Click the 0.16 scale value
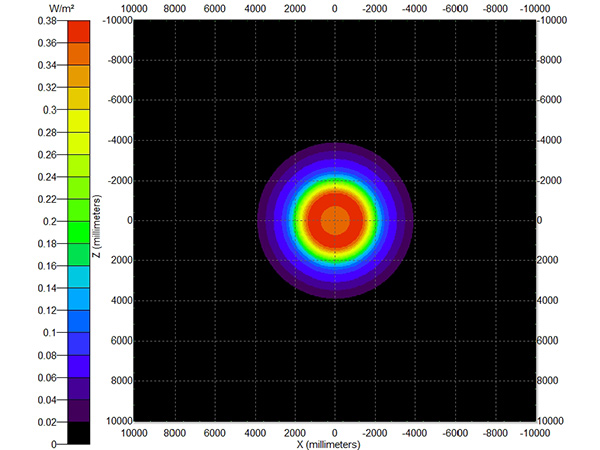 point(47,266)
